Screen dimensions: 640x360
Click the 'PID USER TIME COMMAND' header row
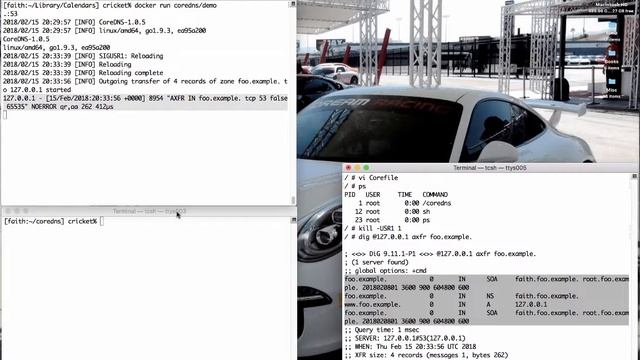[396, 195]
